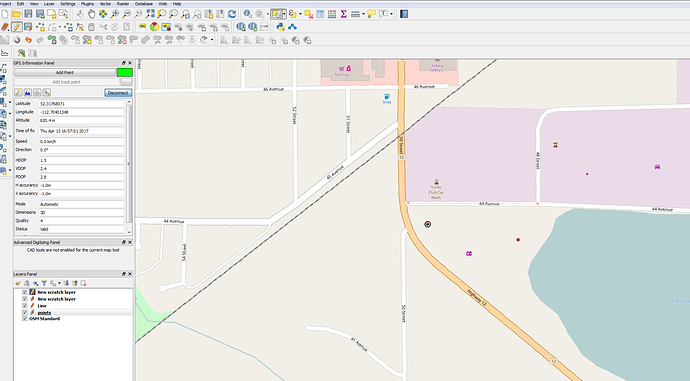
Task: Expand the measure tool dropdown arrow
Action: point(363,14)
